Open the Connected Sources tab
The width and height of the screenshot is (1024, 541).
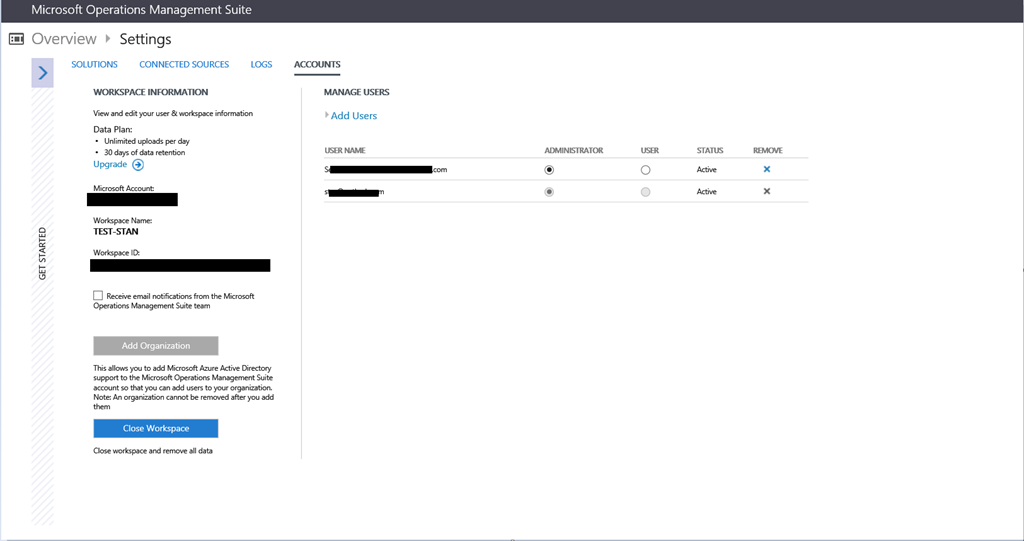click(x=184, y=65)
